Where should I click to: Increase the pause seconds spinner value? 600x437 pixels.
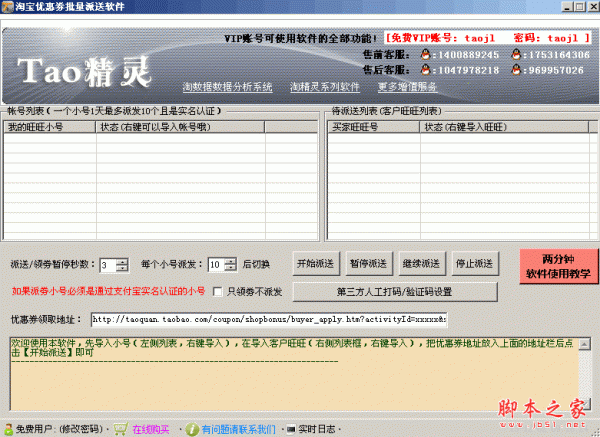point(122,261)
